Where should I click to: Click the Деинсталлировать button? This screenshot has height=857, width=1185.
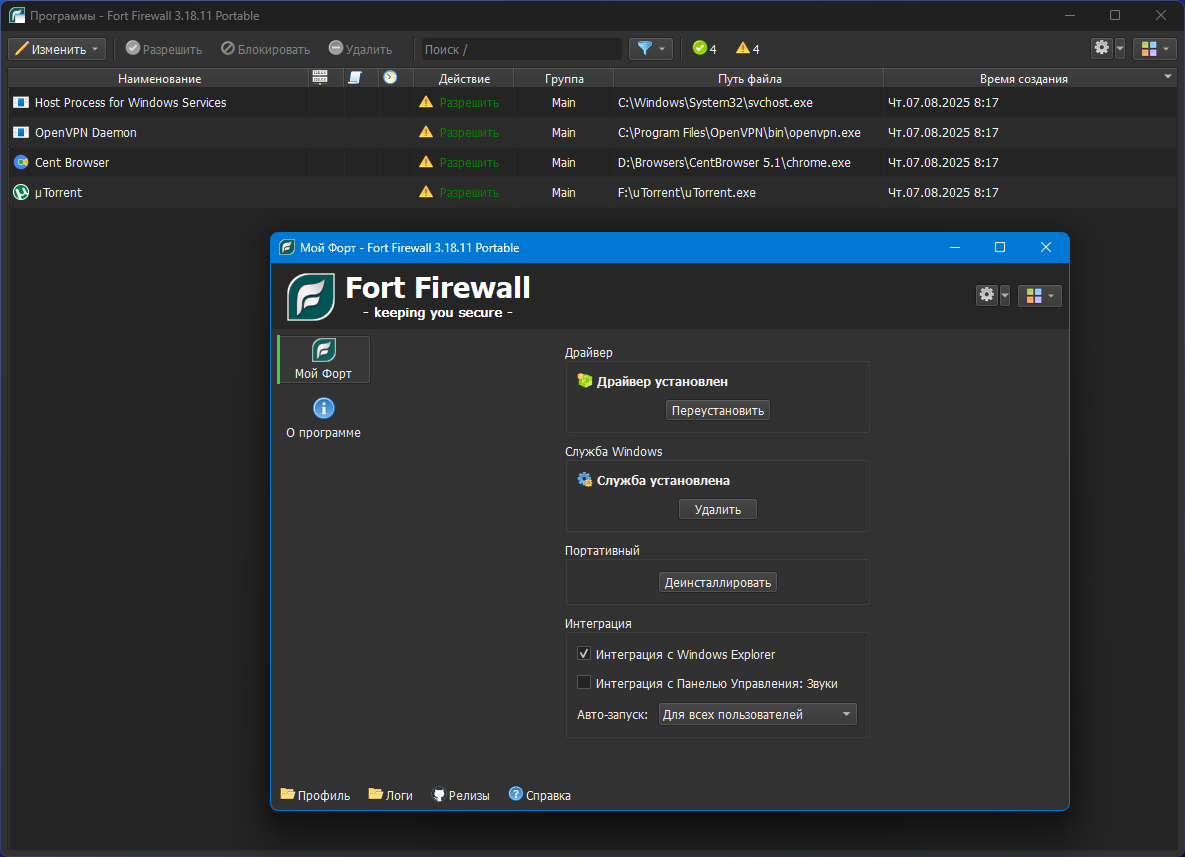click(x=718, y=583)
